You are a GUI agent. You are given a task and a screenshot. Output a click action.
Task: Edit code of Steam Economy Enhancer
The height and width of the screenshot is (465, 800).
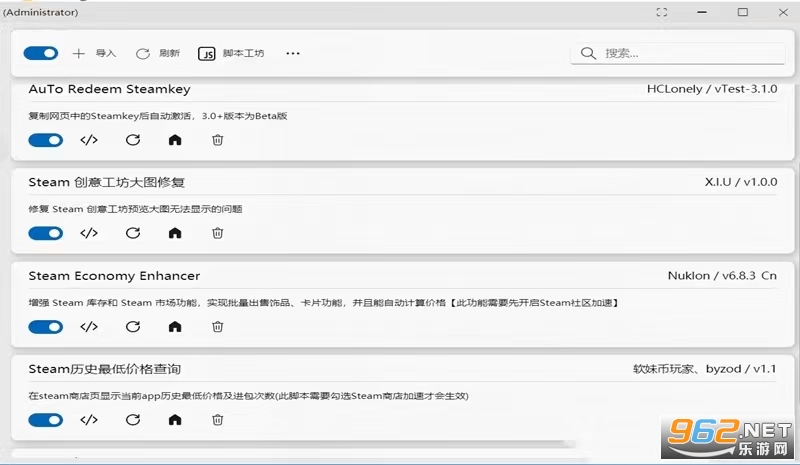[89, 327]
